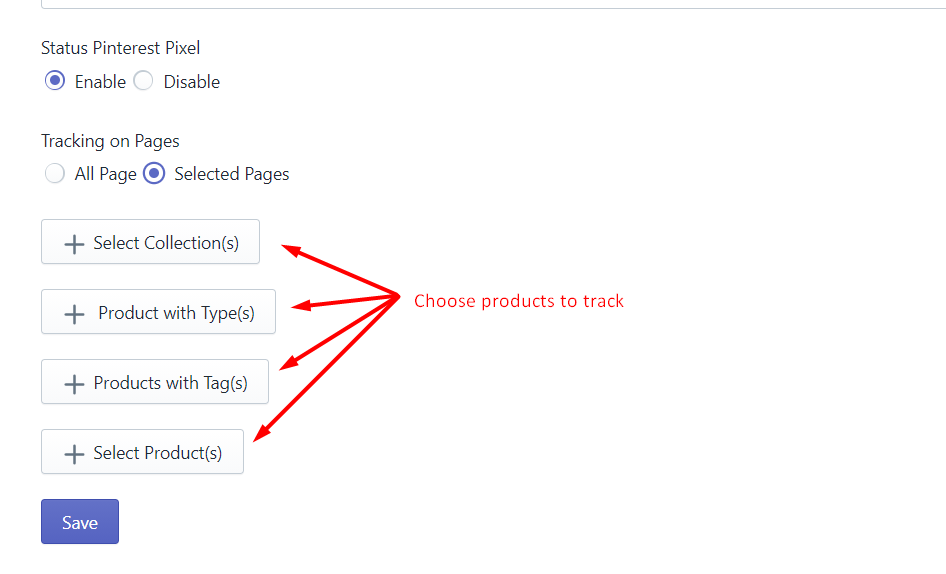The image size is (946, 574).
Task: Click the red Choose products to track note
Action: pyautogui.click(x=519, y=301)
